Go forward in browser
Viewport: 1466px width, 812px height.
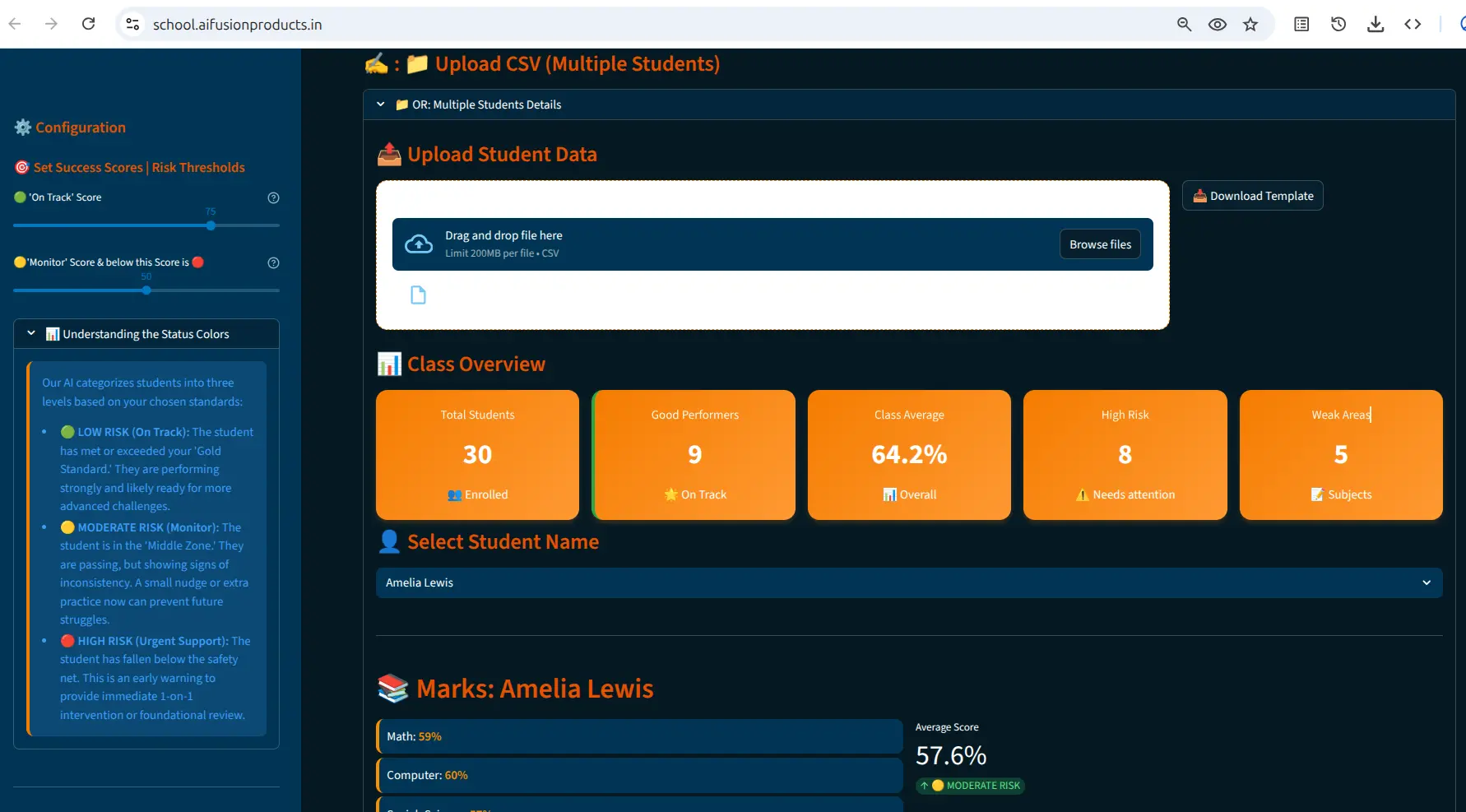pyautogui.click(x=51, y=24)
